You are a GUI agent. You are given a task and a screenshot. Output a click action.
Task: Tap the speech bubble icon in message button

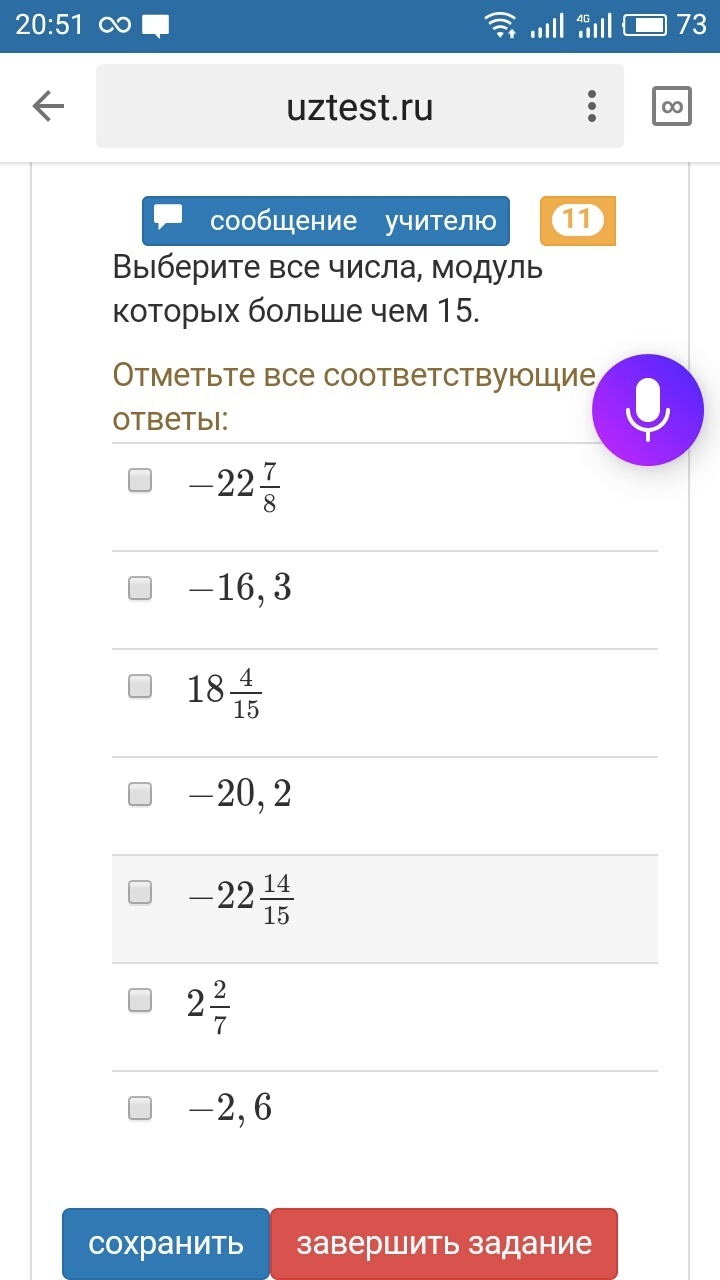(169, 218)
